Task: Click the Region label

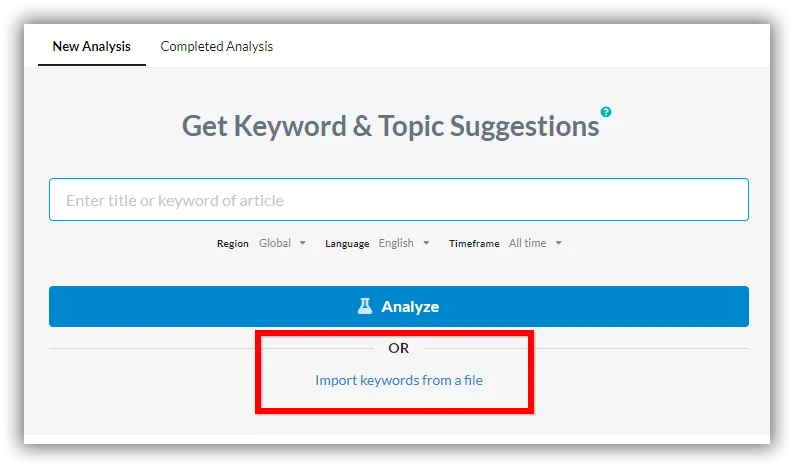Action: click(232, 244)
